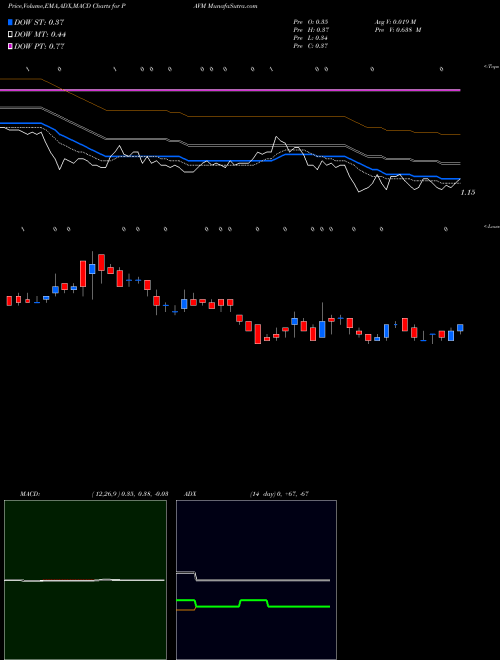500x660 pixels.
Task: Select the 'DOW MT: 0.44' legend text
Action: 40,35
